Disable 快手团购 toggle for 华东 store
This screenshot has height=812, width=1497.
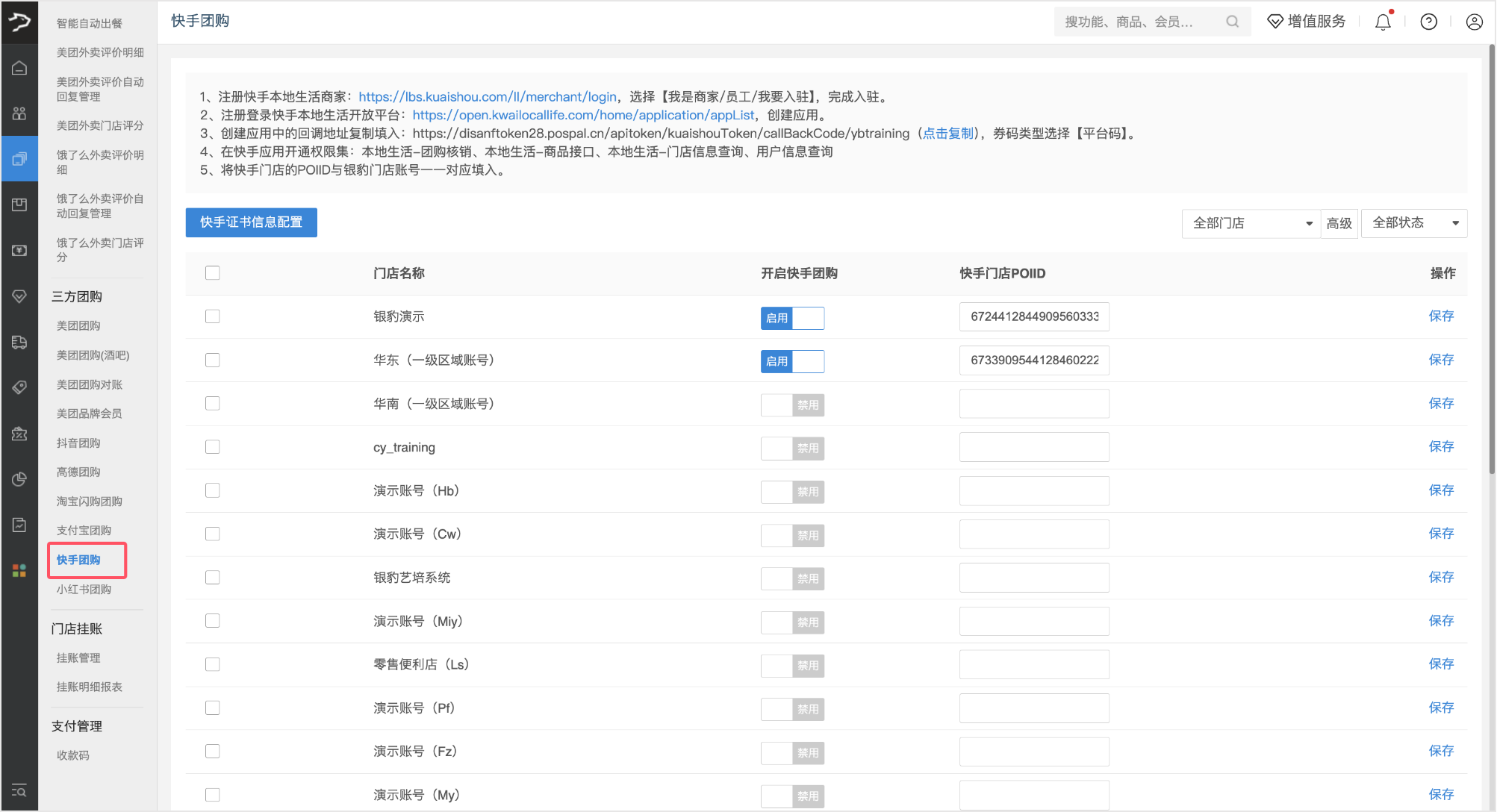[792, 361]
